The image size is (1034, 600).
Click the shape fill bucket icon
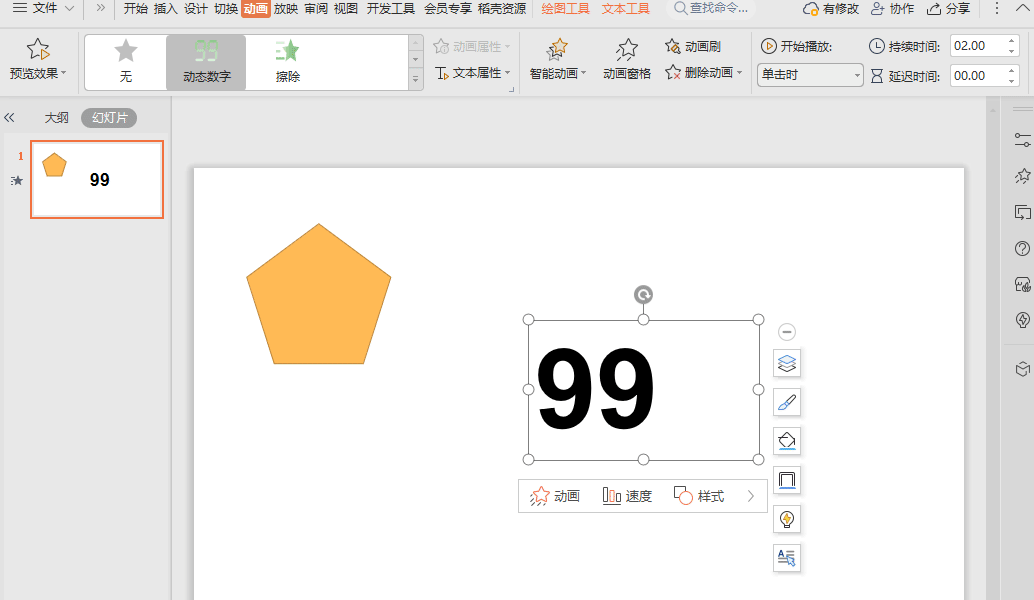click(x=787, y=441)
